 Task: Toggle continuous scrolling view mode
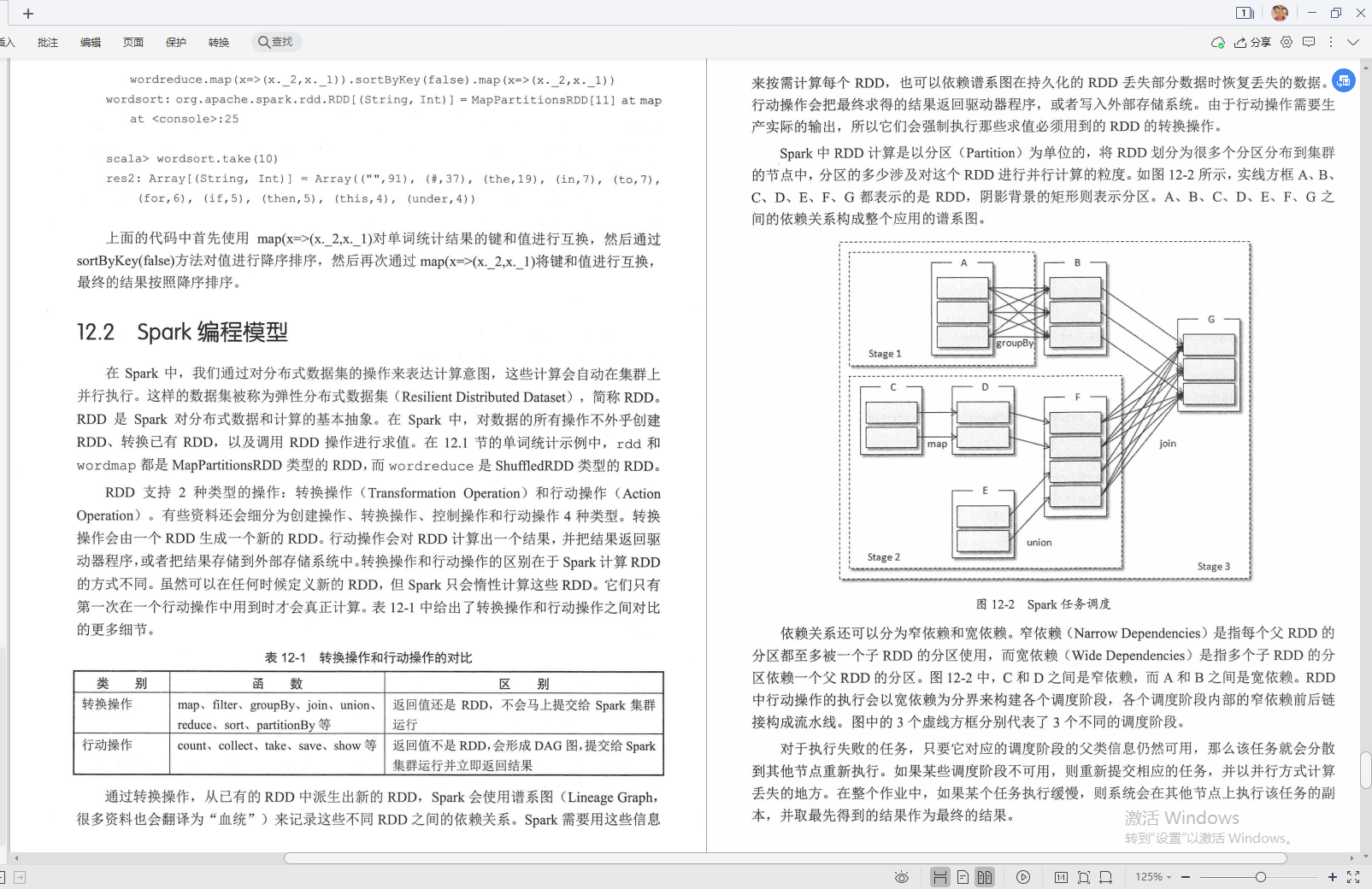click(x=940, y=877)
